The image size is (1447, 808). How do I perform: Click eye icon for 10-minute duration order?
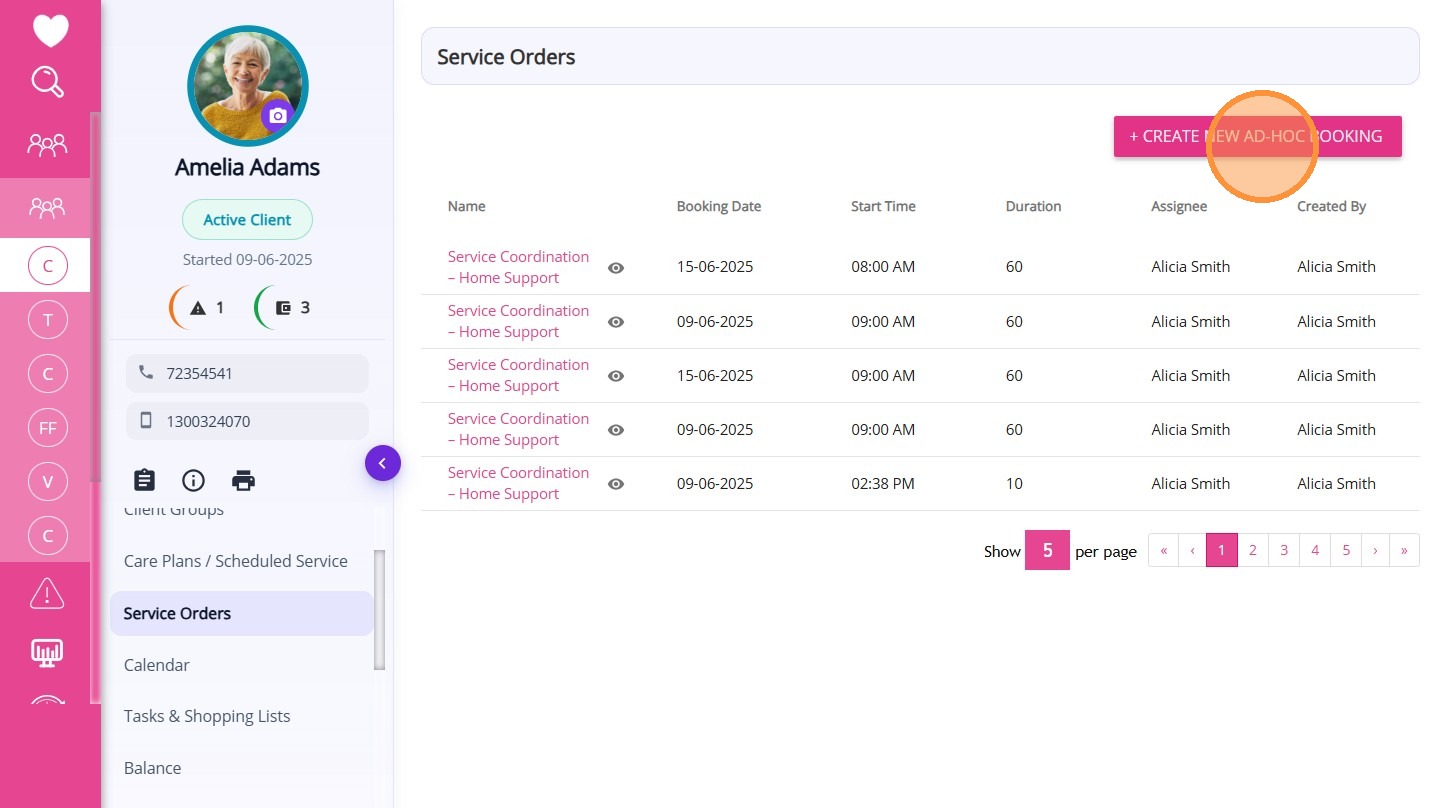tap(616, 484)
